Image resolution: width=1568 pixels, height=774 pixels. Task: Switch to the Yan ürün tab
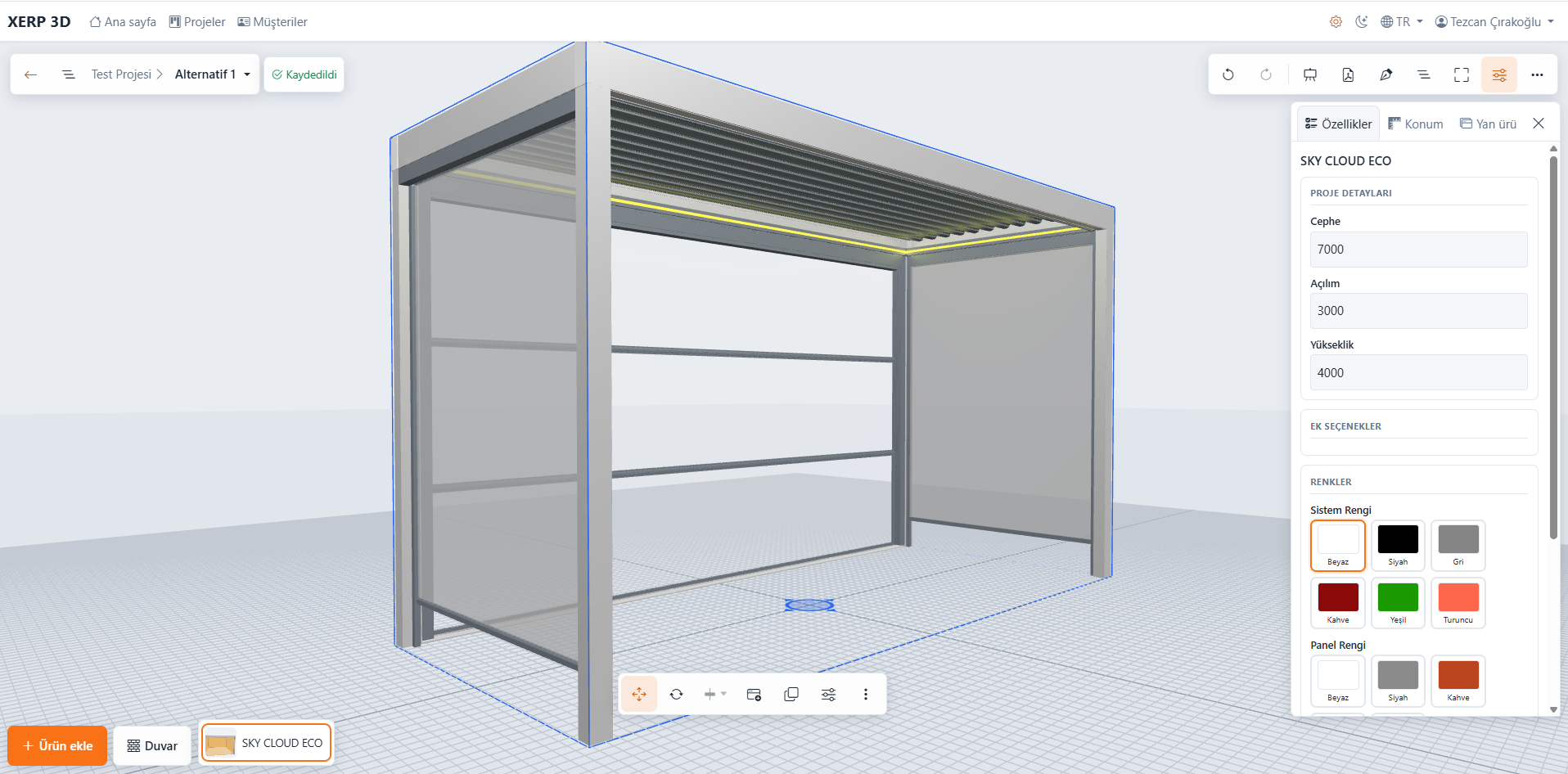[1489, 124]
